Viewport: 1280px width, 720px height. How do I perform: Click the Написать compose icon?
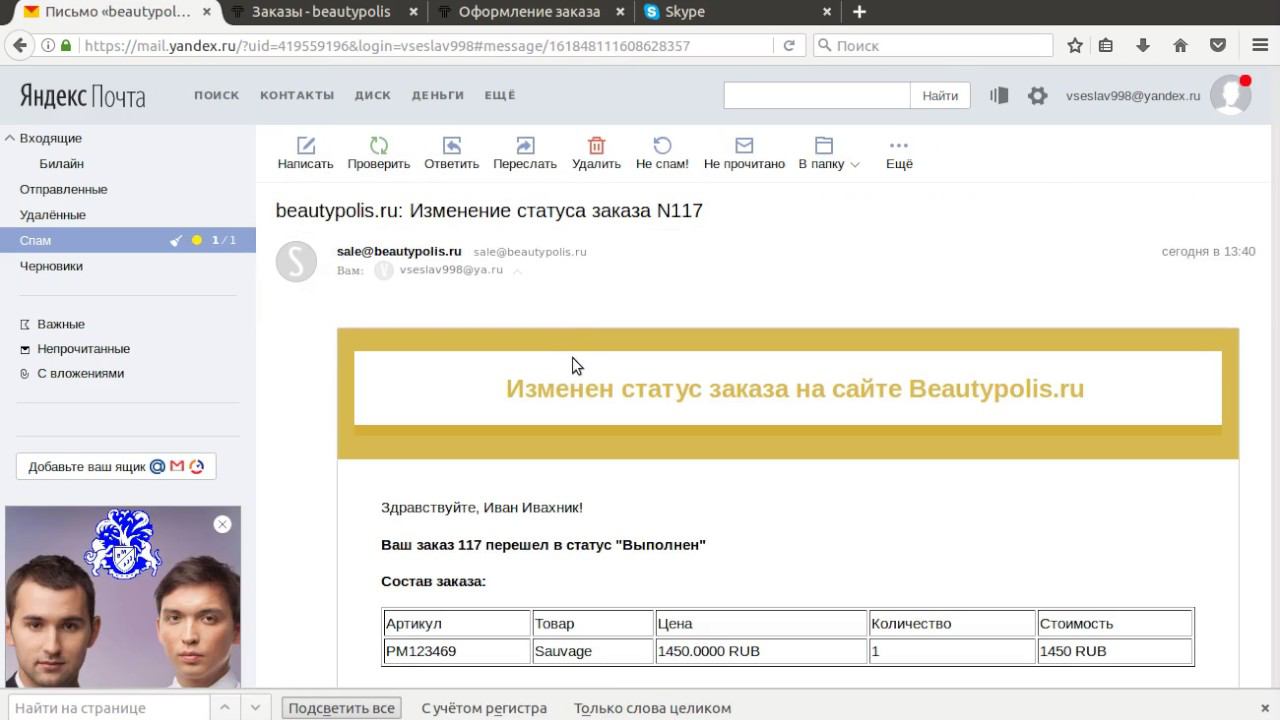coord(305,146)
